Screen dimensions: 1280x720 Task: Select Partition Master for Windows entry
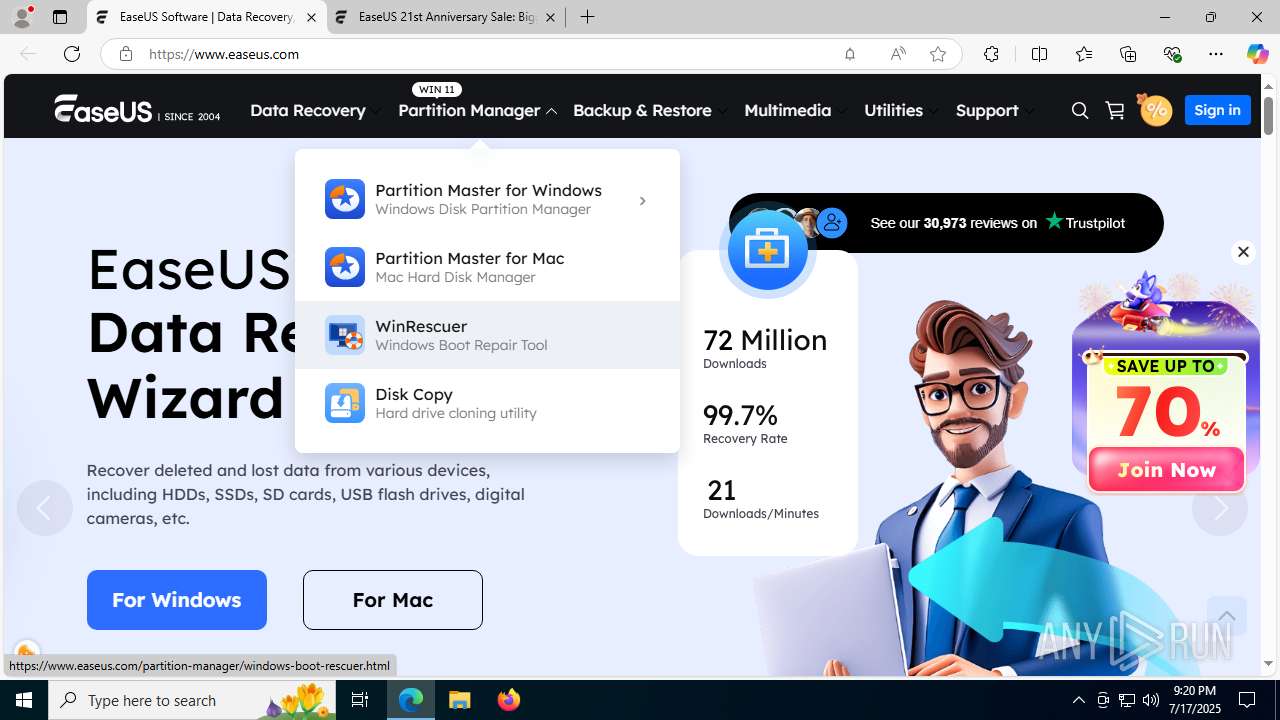tap(487, 199)
